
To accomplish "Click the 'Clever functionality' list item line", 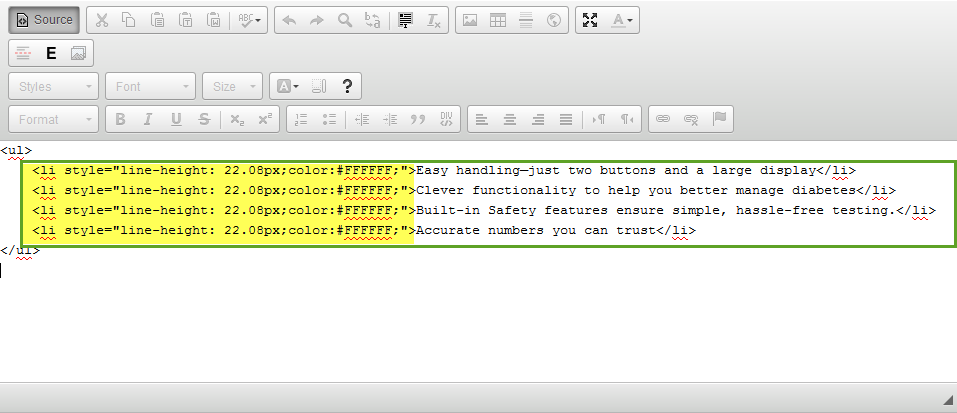I will [x=464, y=191].
